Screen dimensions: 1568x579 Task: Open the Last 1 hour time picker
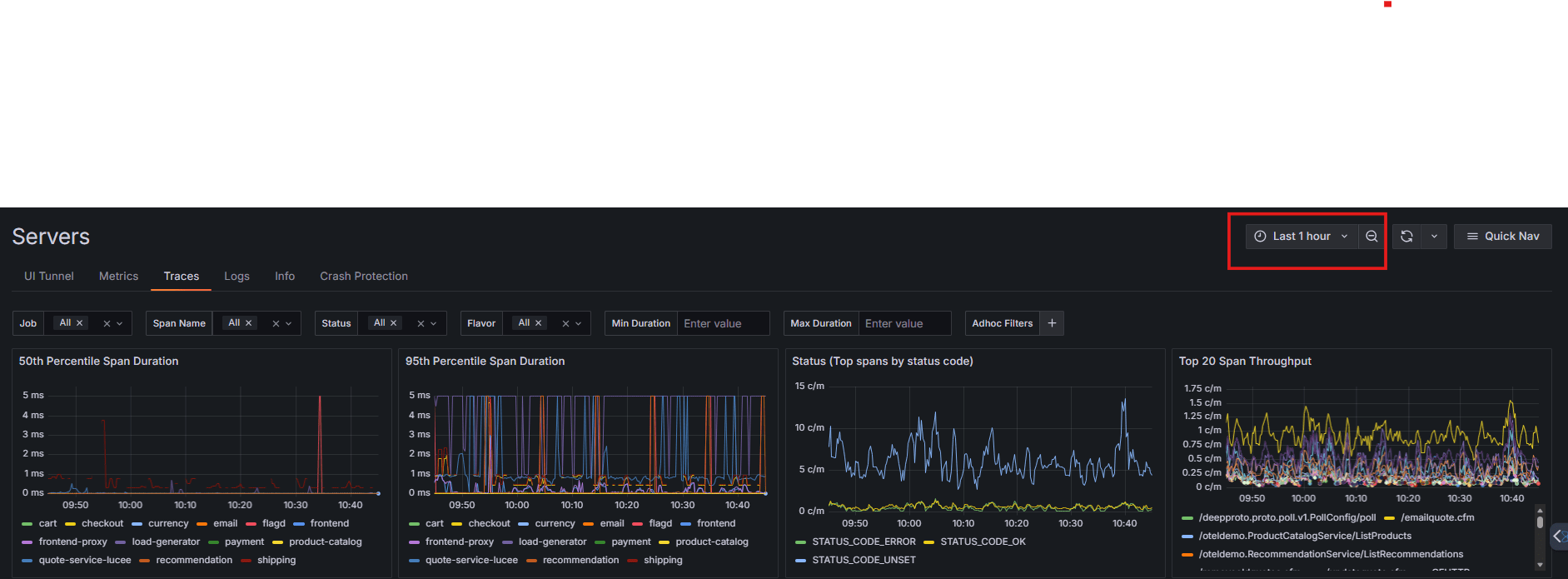coord(1302,237)
